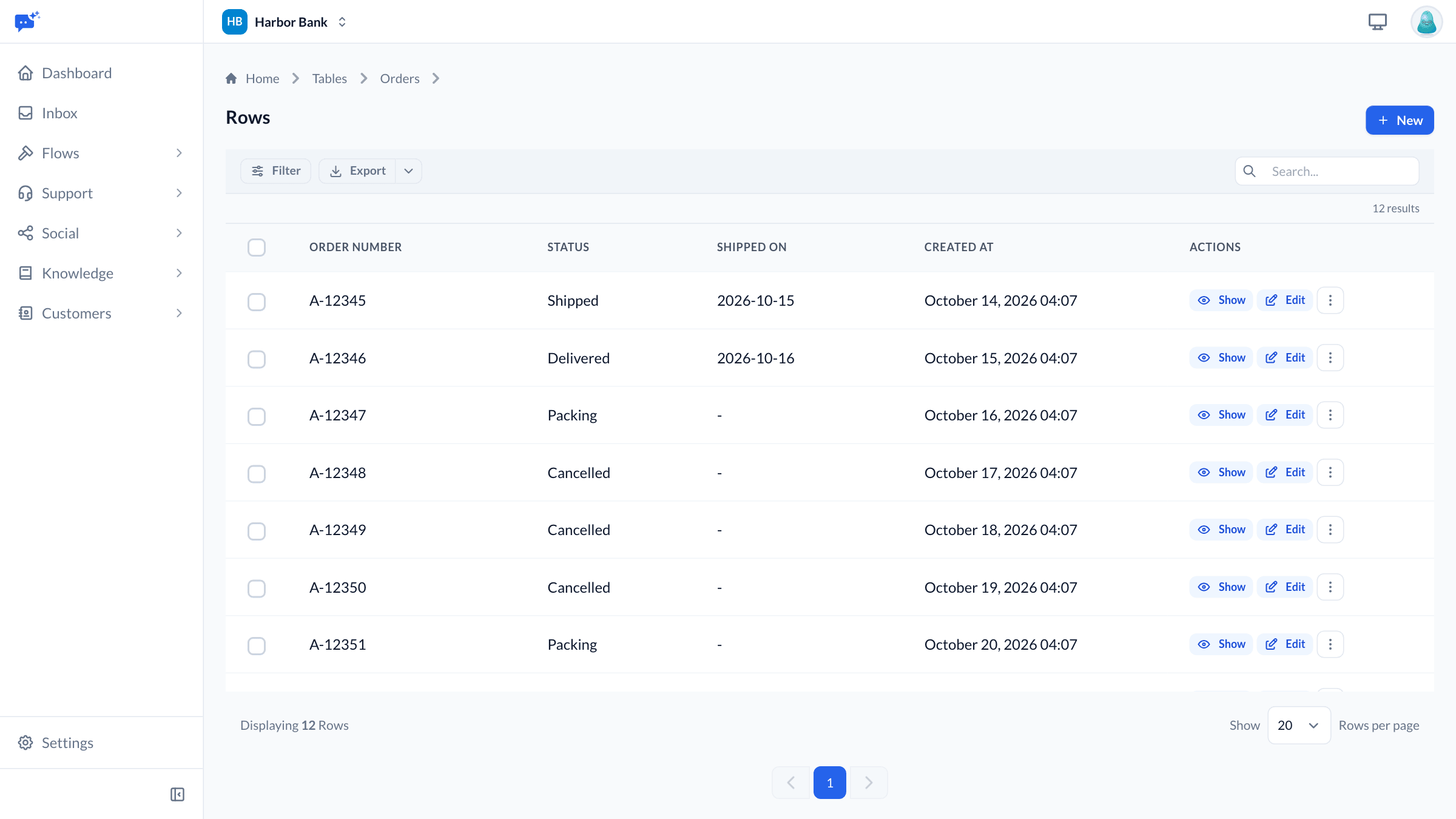Open the display monitor icon in header

(x=1378, y=22)
